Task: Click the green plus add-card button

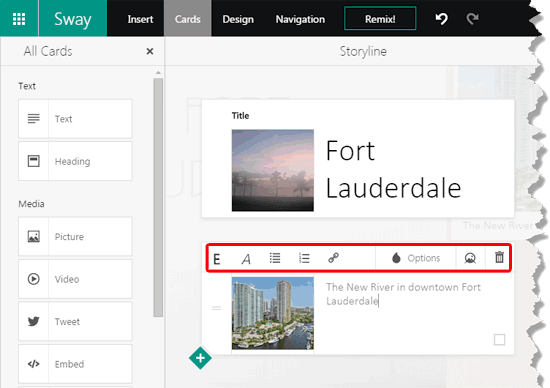Action: tap(200, 358)
